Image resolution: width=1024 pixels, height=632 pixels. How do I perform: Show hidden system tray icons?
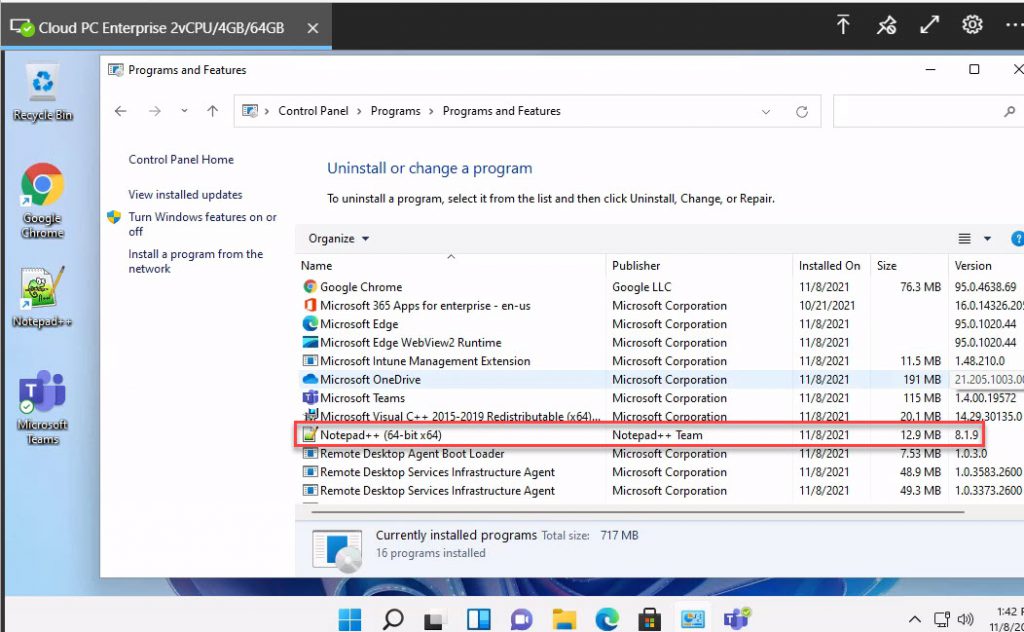(915, 619)
